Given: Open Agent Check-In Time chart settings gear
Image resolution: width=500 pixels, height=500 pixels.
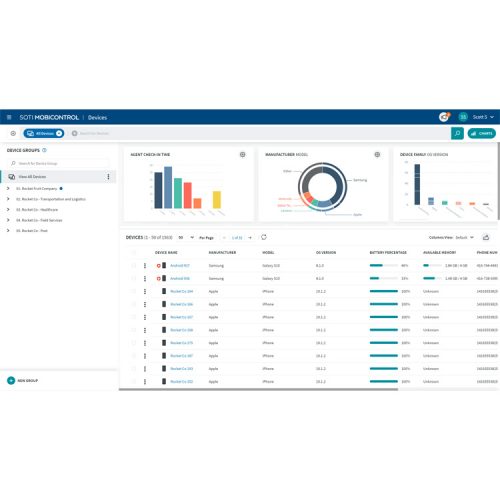Looking at the screenshot, I should (243, 155).
